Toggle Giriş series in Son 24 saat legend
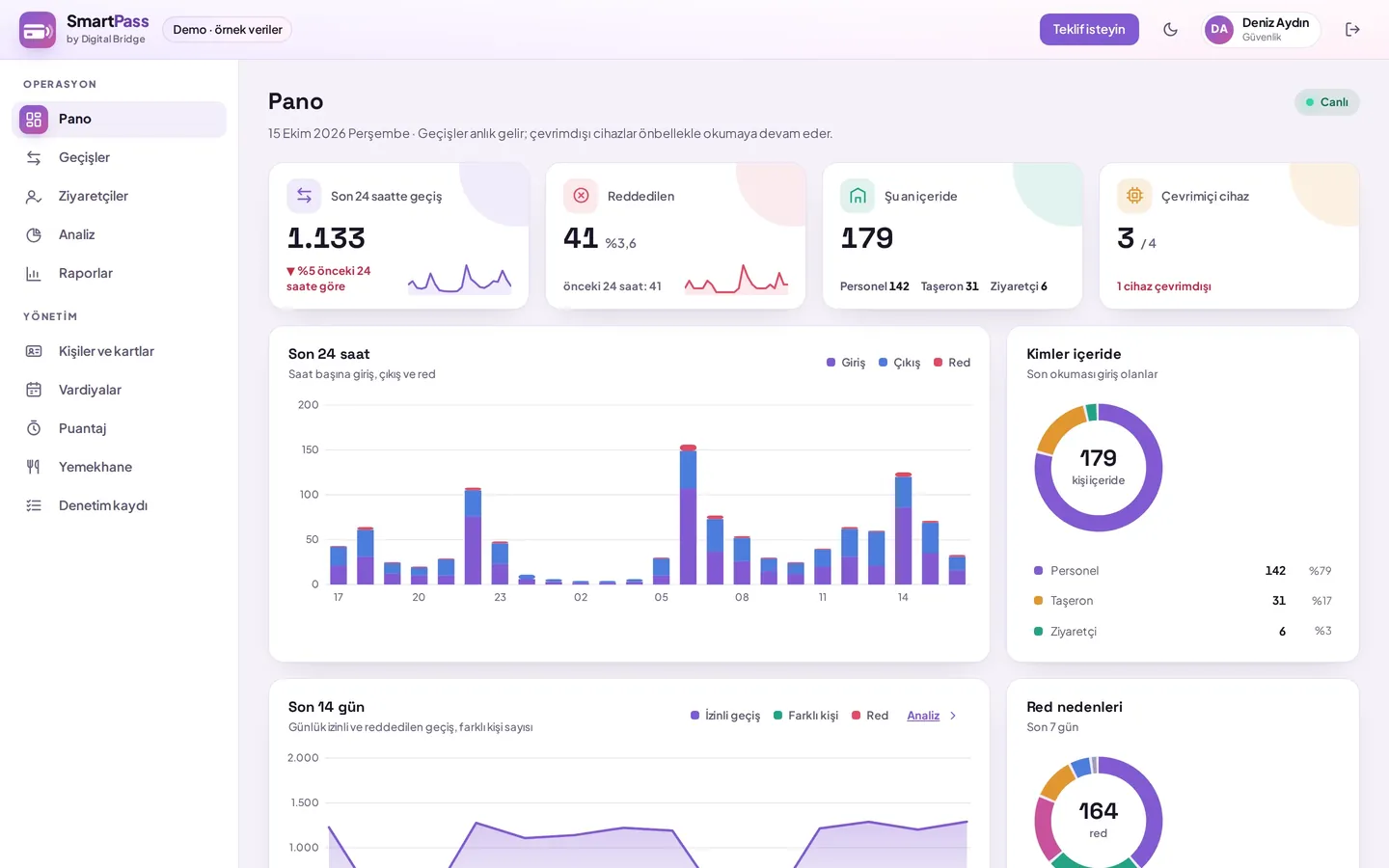 point(846,363)
